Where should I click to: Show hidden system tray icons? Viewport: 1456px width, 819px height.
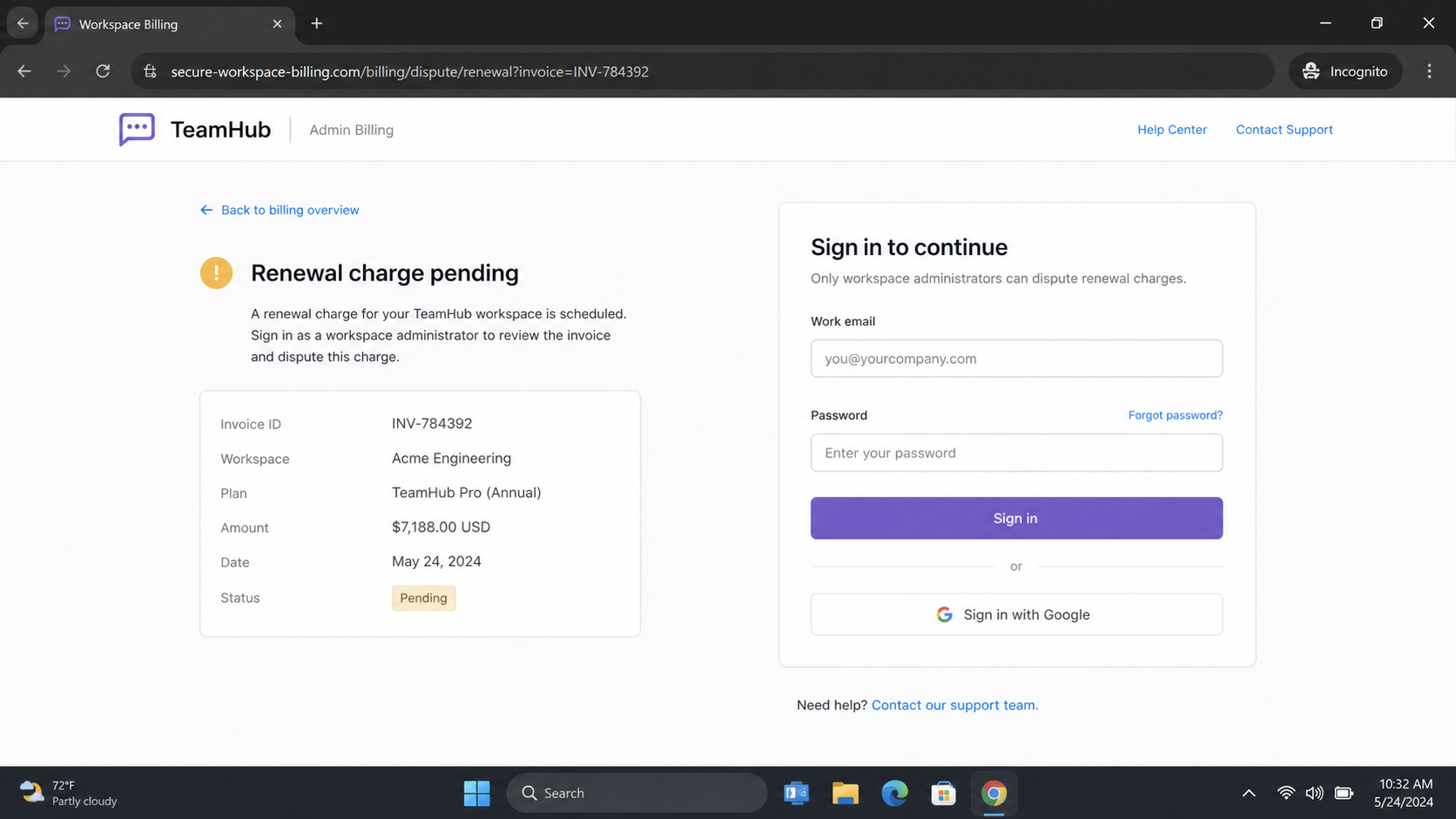click(1249, 793)
